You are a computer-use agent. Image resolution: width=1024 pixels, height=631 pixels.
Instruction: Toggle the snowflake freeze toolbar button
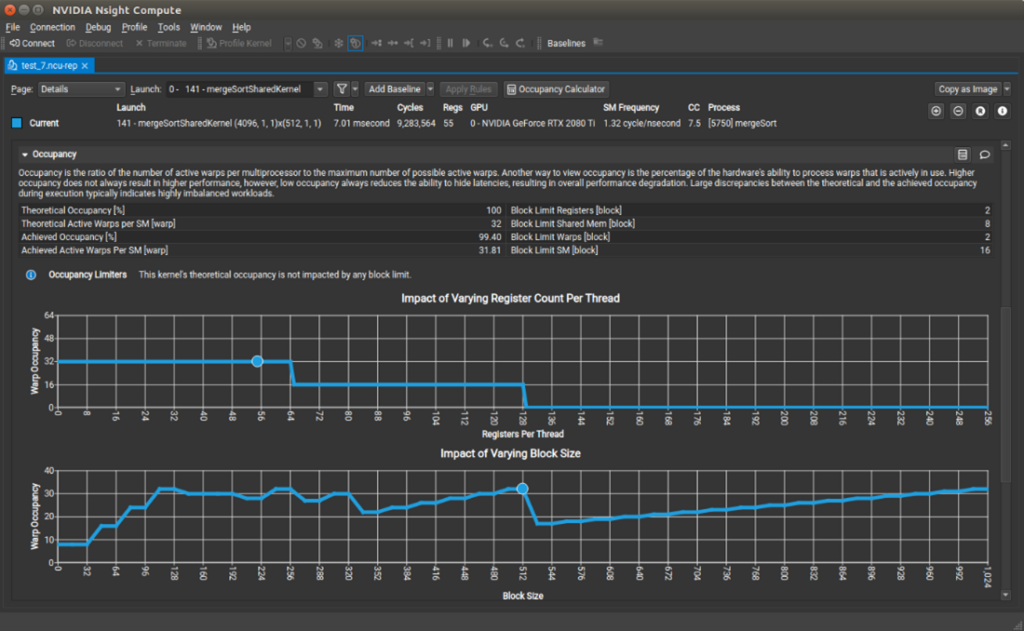tap(338, 43)
